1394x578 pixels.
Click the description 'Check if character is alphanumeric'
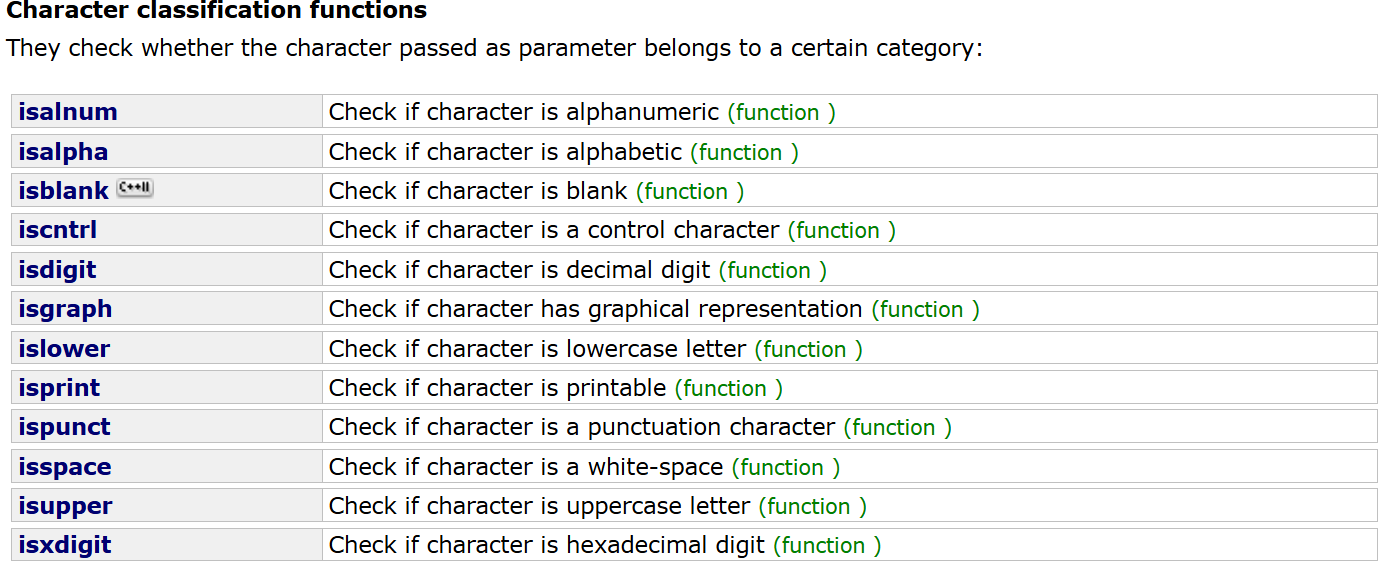[x=524, y=112]
